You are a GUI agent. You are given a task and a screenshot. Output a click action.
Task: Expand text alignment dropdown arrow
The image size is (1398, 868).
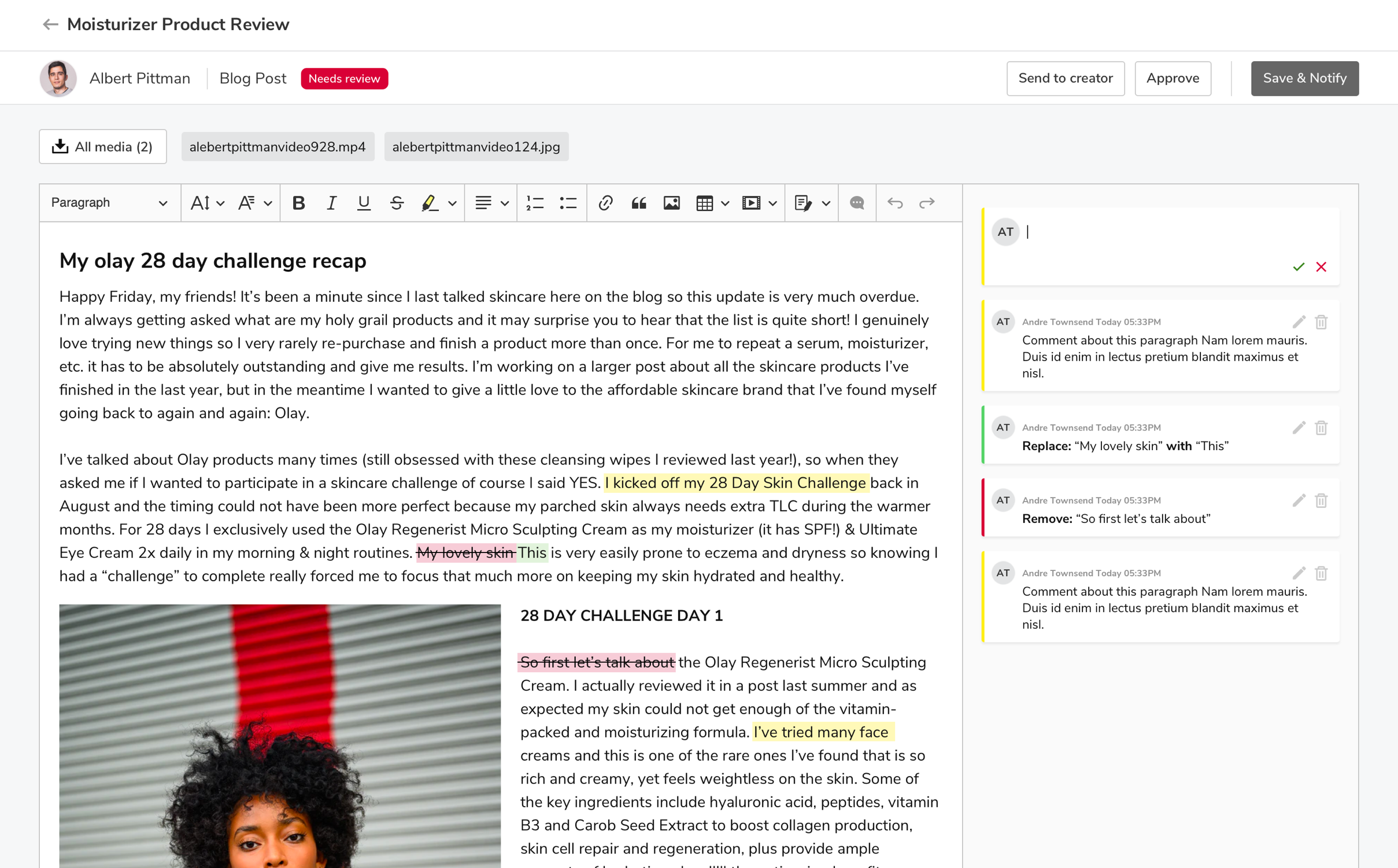pos(505,203)
